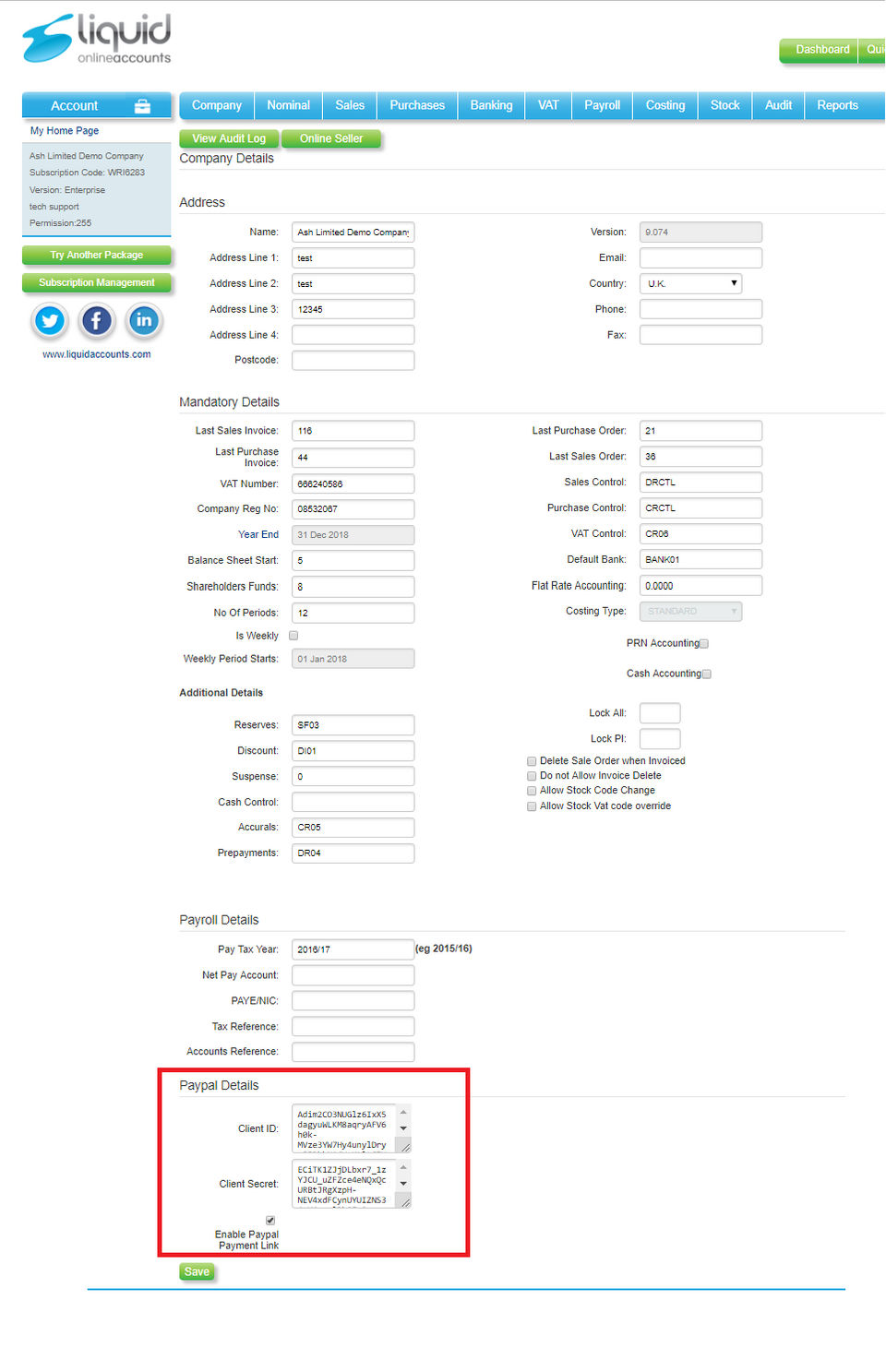Viewport: 886px width, 1372px height.
Task: Enable Cash Accounting checkbox
Action: tap(707, 674)
